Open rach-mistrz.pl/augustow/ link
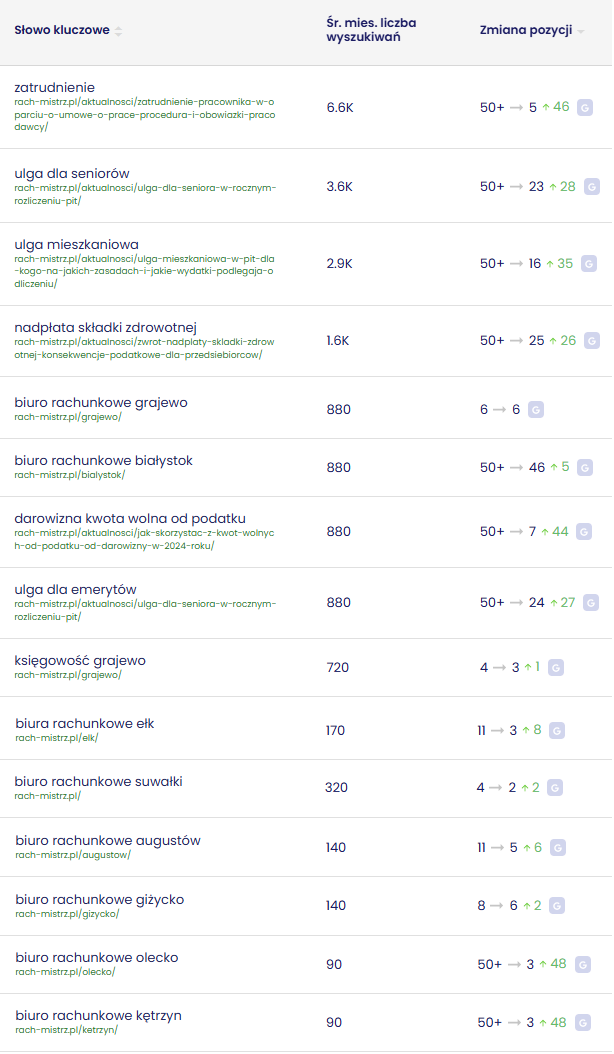The image size is (614, 1054). click(73, 855)
